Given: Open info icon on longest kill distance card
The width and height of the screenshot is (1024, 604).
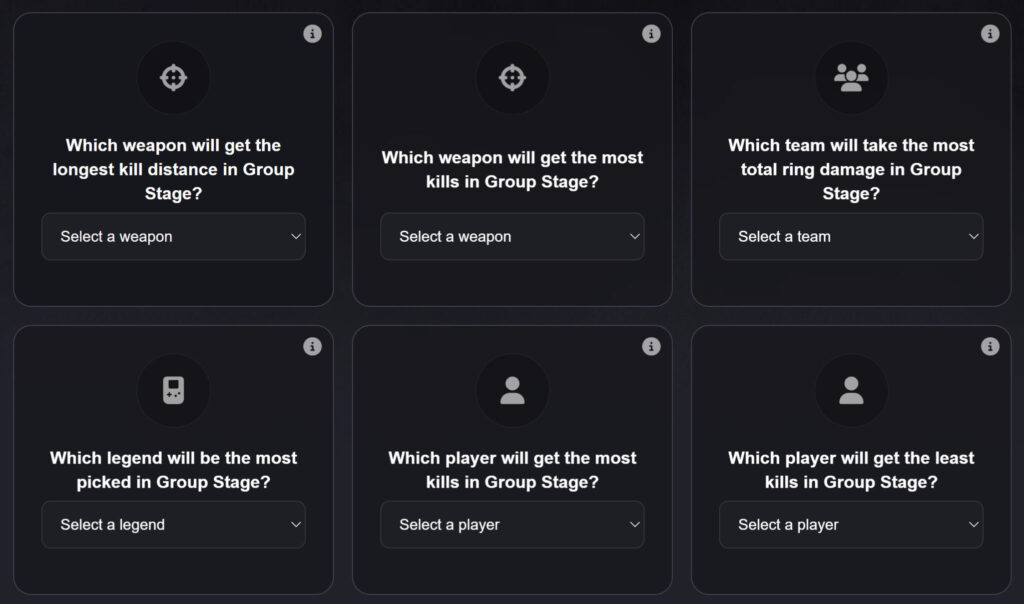Looking at the screenshot, I should click(x=312, y=34).
